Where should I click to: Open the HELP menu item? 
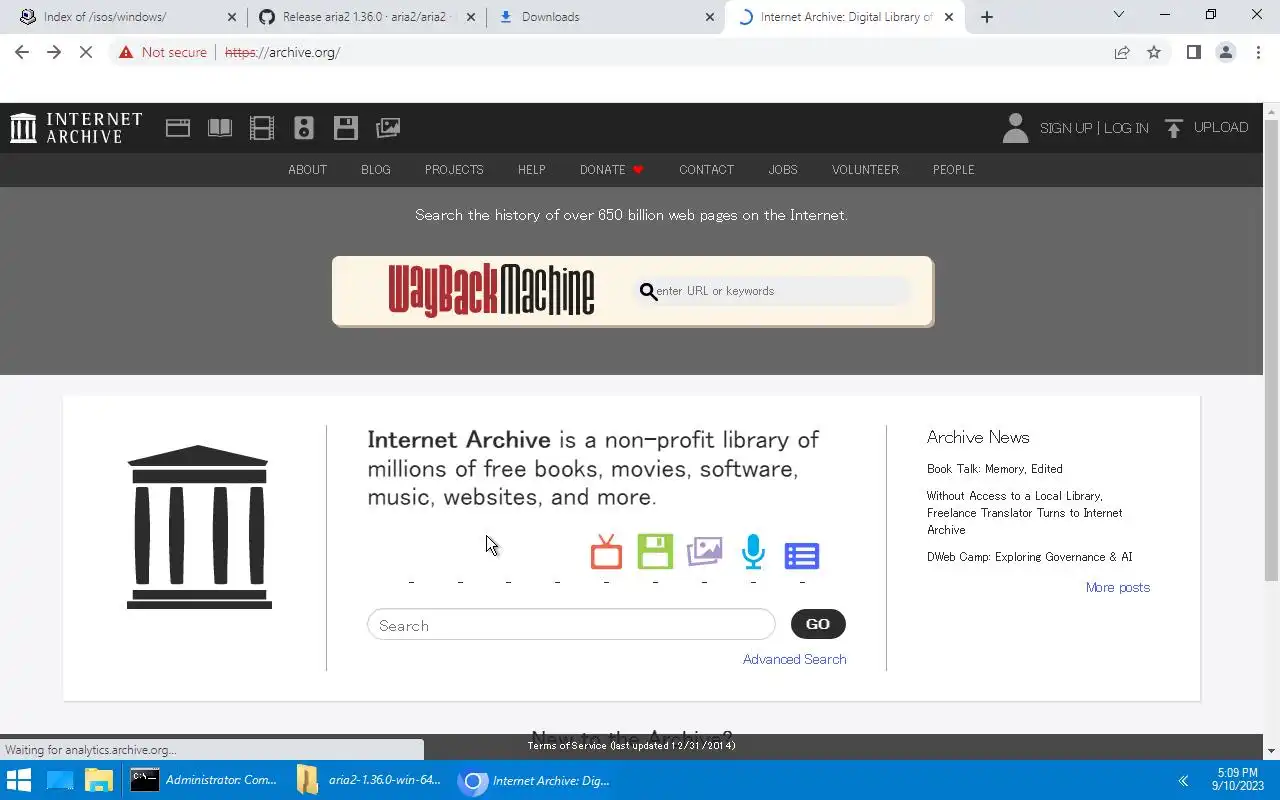pos(531,170)
